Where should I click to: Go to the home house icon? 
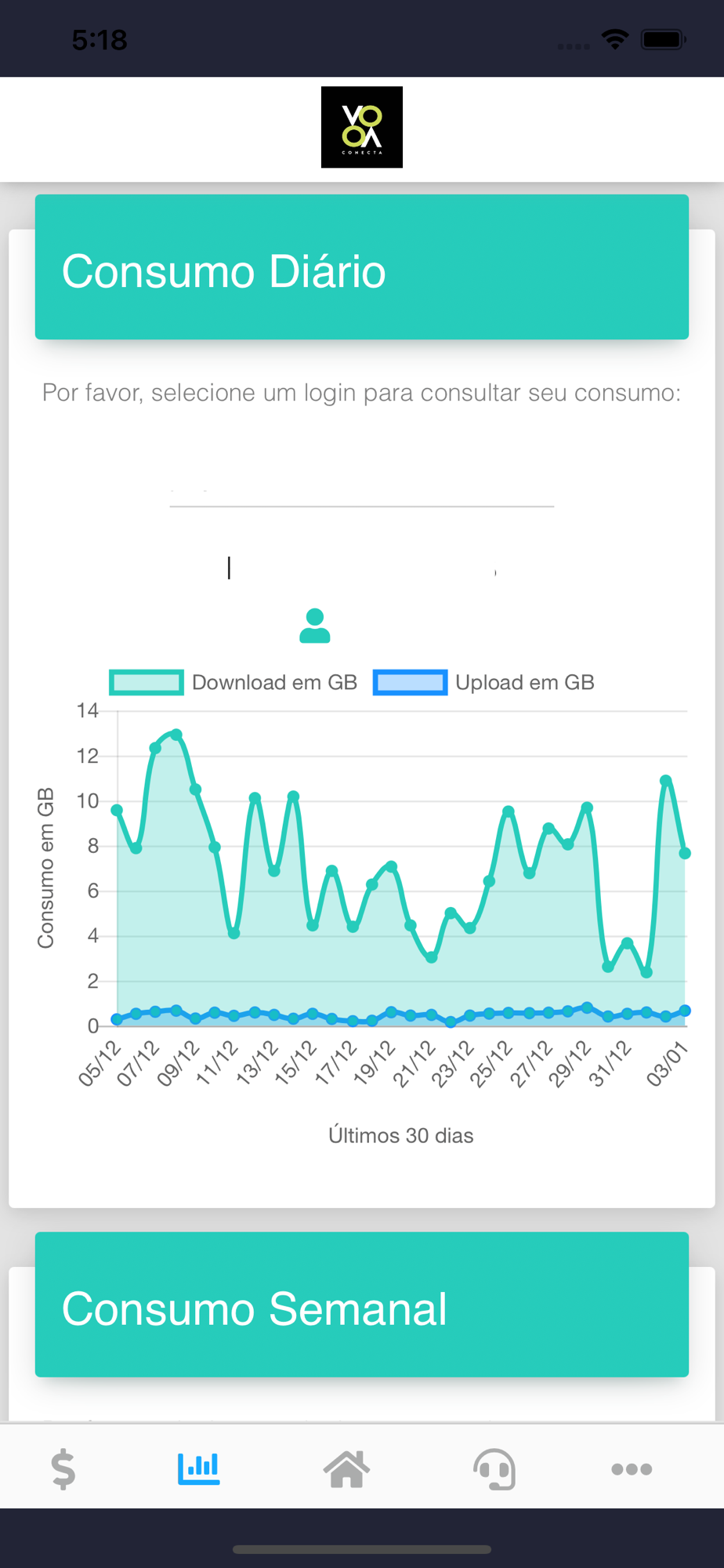(x=346, y=1468)
